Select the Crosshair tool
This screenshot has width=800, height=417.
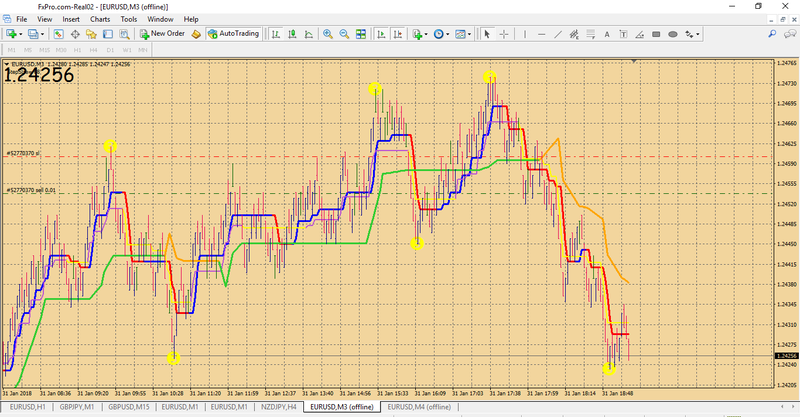(x=505, y=34)
